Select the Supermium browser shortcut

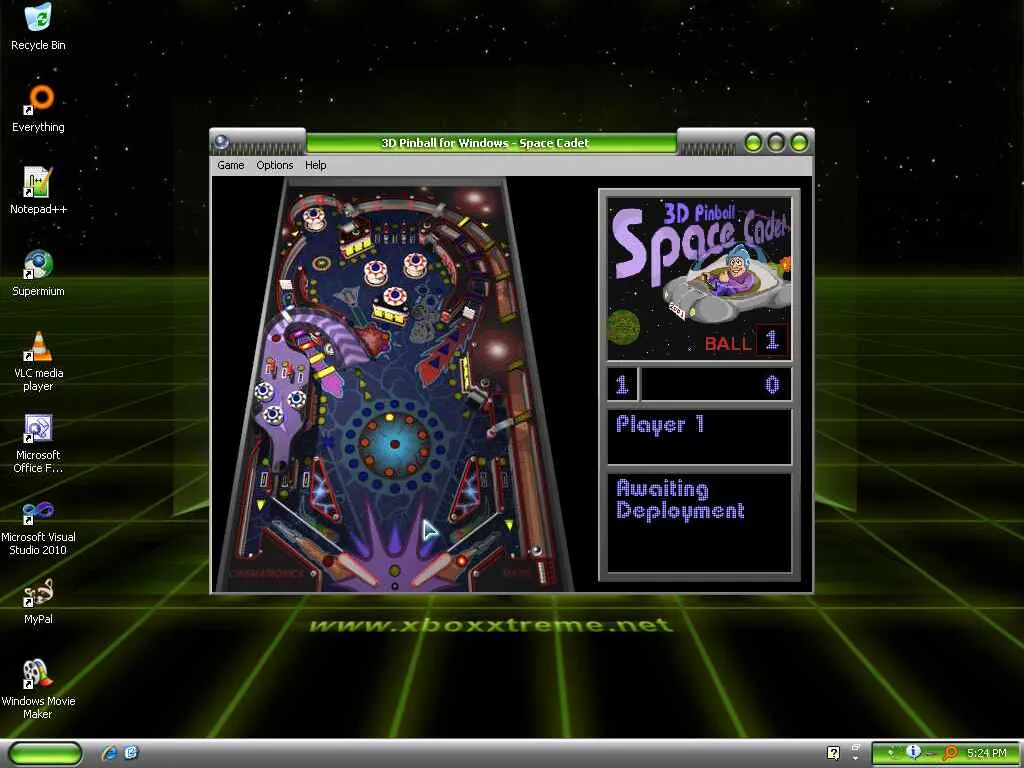38,273
